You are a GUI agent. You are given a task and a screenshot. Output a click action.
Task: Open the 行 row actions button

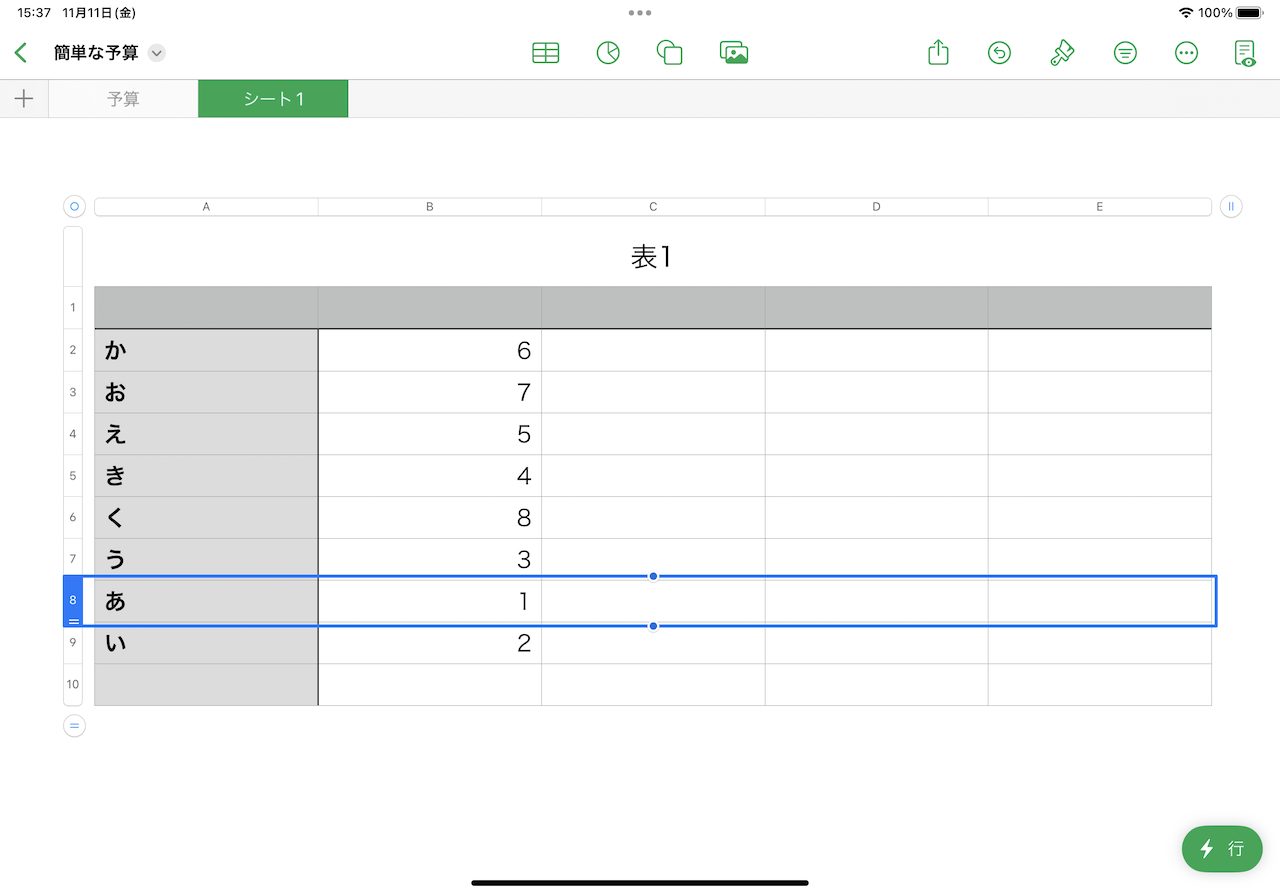[1222, 849]
